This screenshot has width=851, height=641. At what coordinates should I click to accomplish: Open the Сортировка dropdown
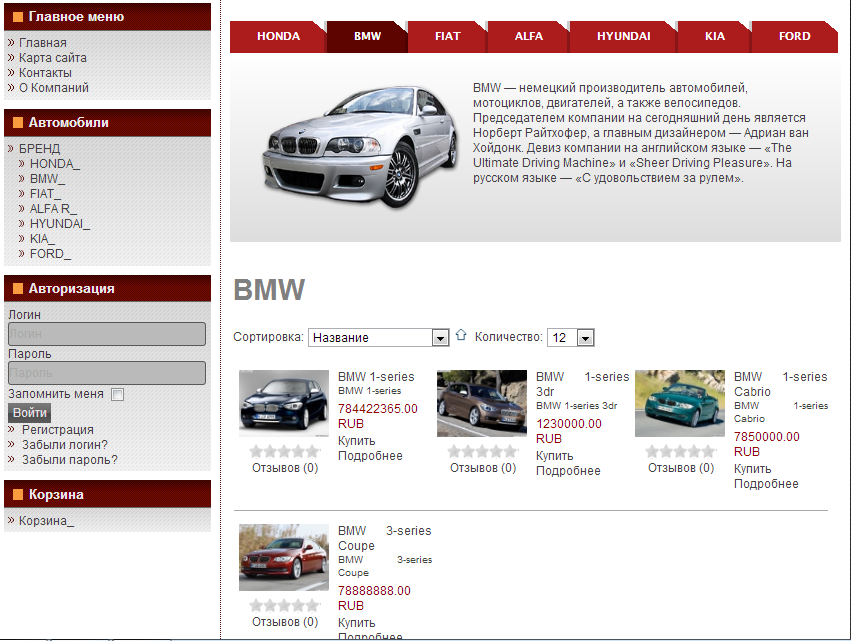click(378, 338)
